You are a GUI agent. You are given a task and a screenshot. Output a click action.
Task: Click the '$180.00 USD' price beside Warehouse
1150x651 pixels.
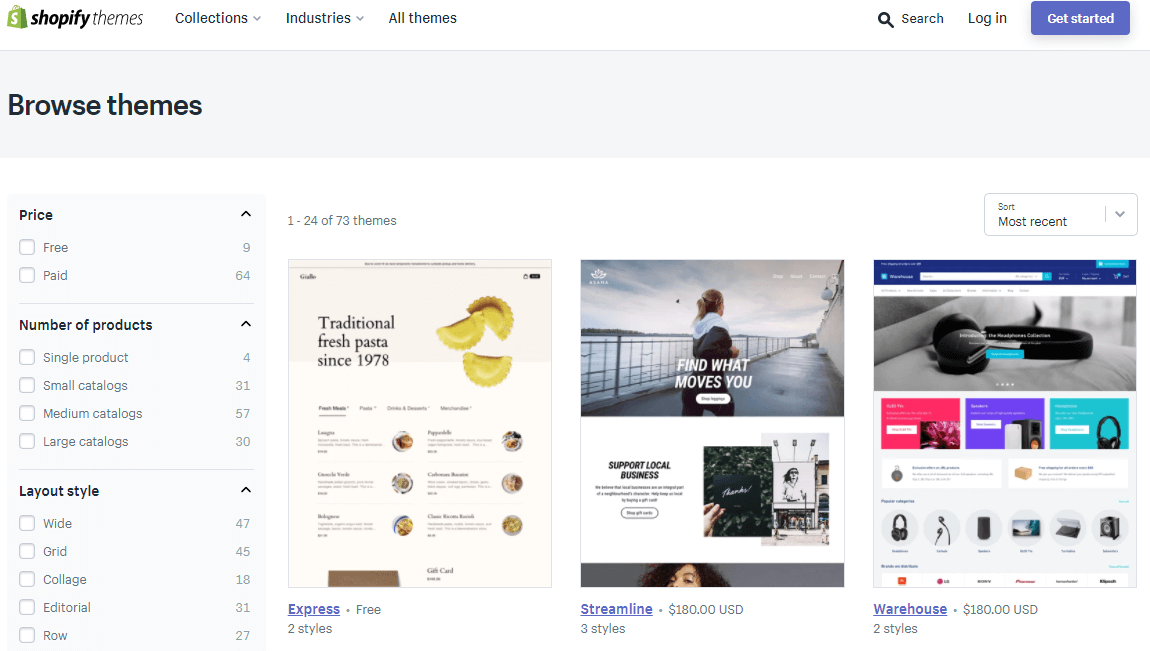[x=1000, y=609]
